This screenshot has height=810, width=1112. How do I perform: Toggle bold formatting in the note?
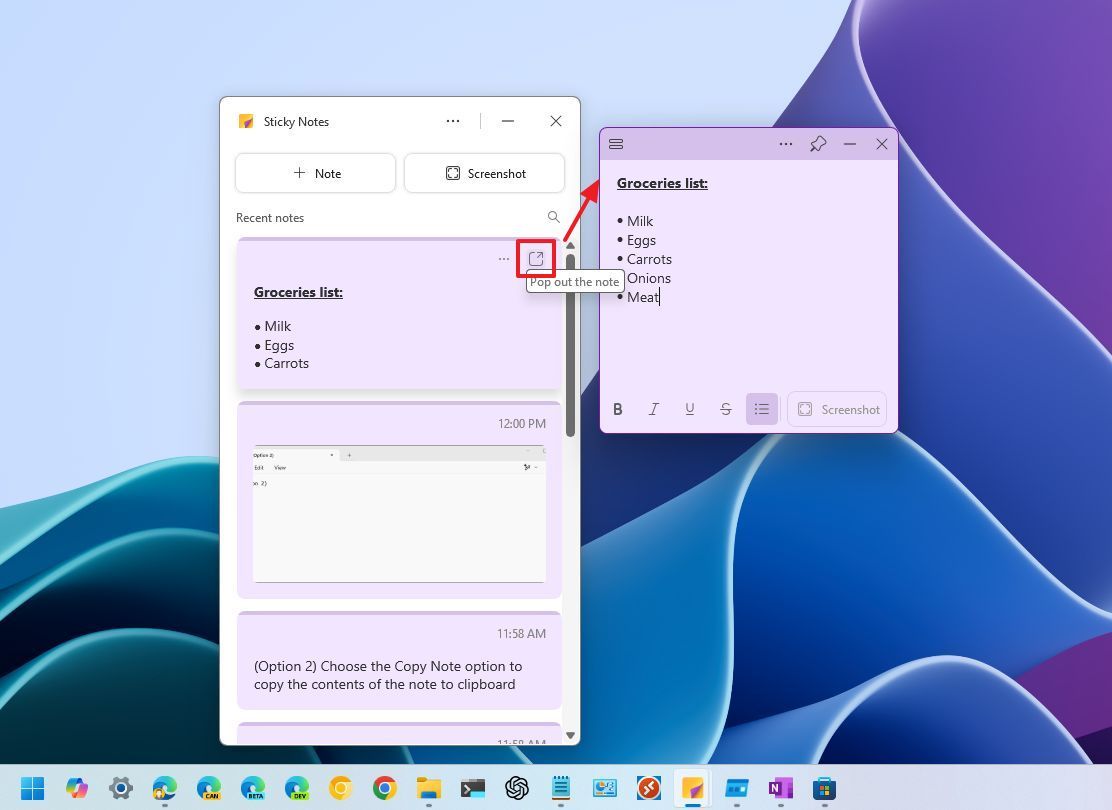618,409
